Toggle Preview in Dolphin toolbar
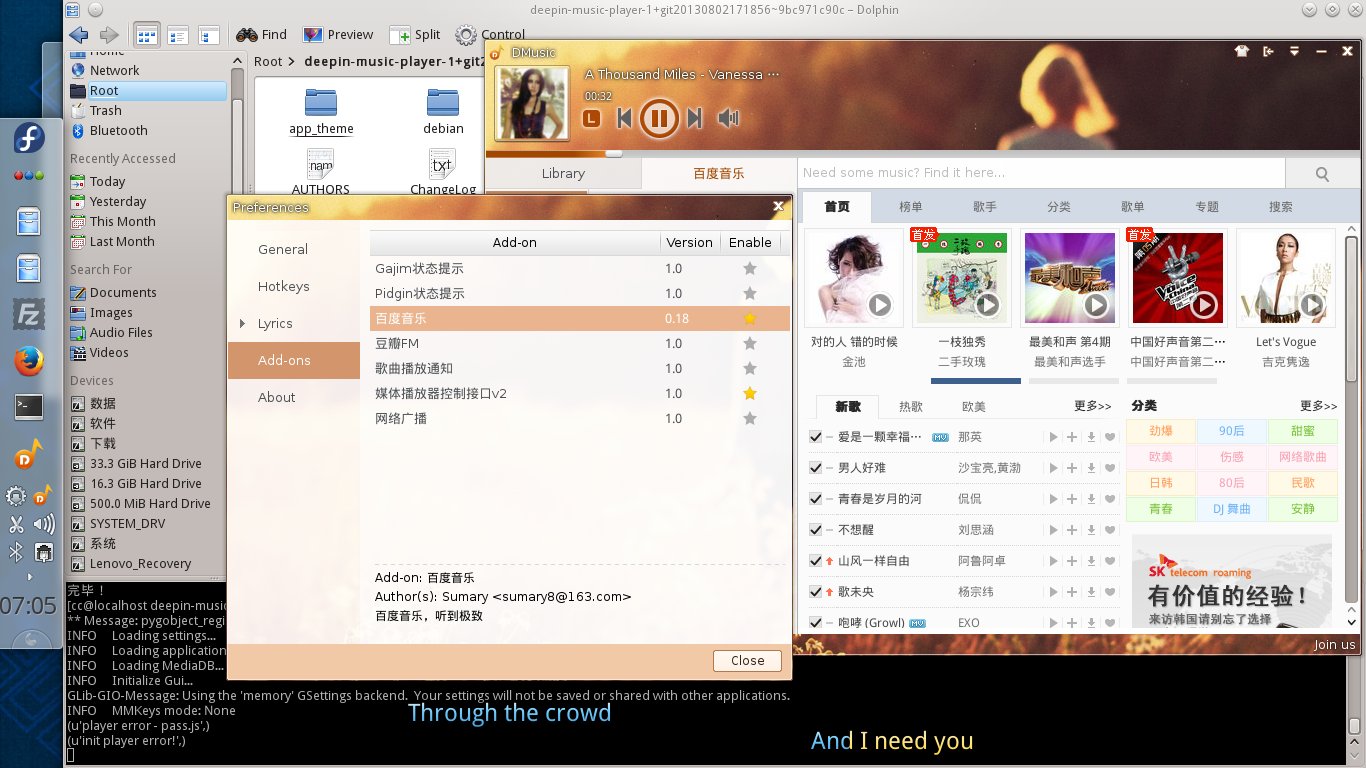Screen dimensions: 1366x768 (337, 35)
